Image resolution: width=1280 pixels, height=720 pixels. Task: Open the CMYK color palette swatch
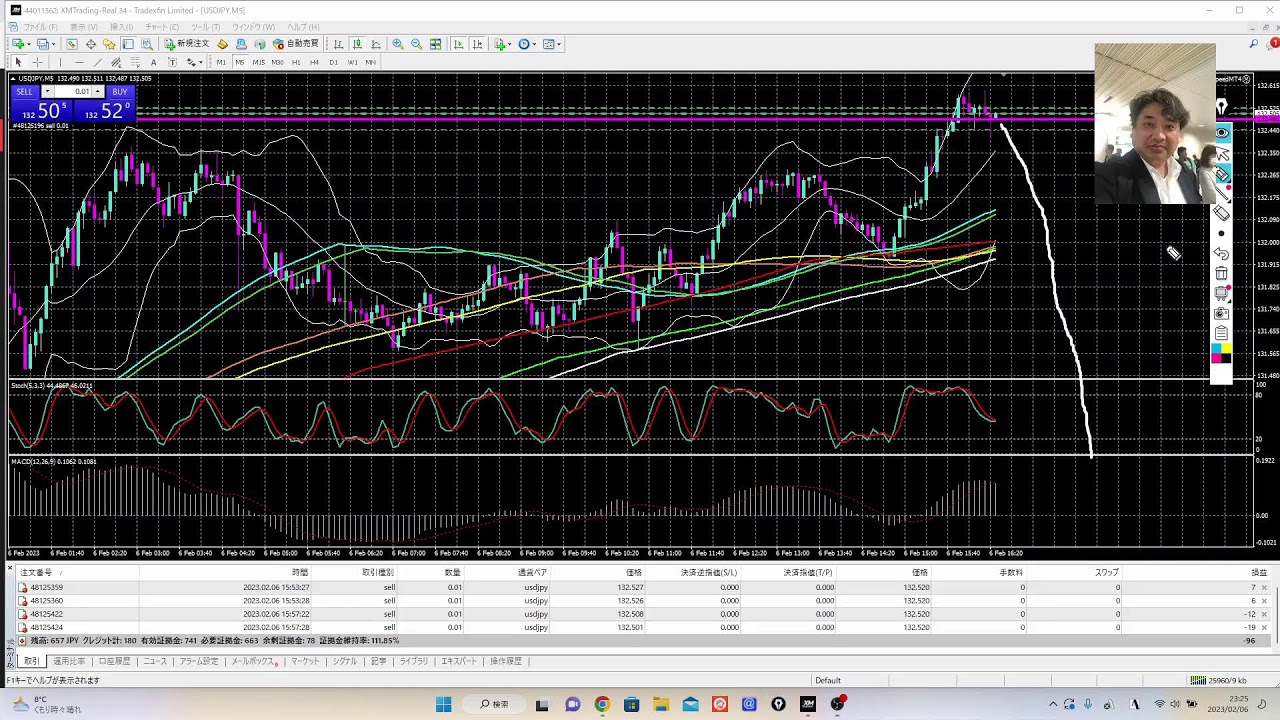tap(1221, 353)
